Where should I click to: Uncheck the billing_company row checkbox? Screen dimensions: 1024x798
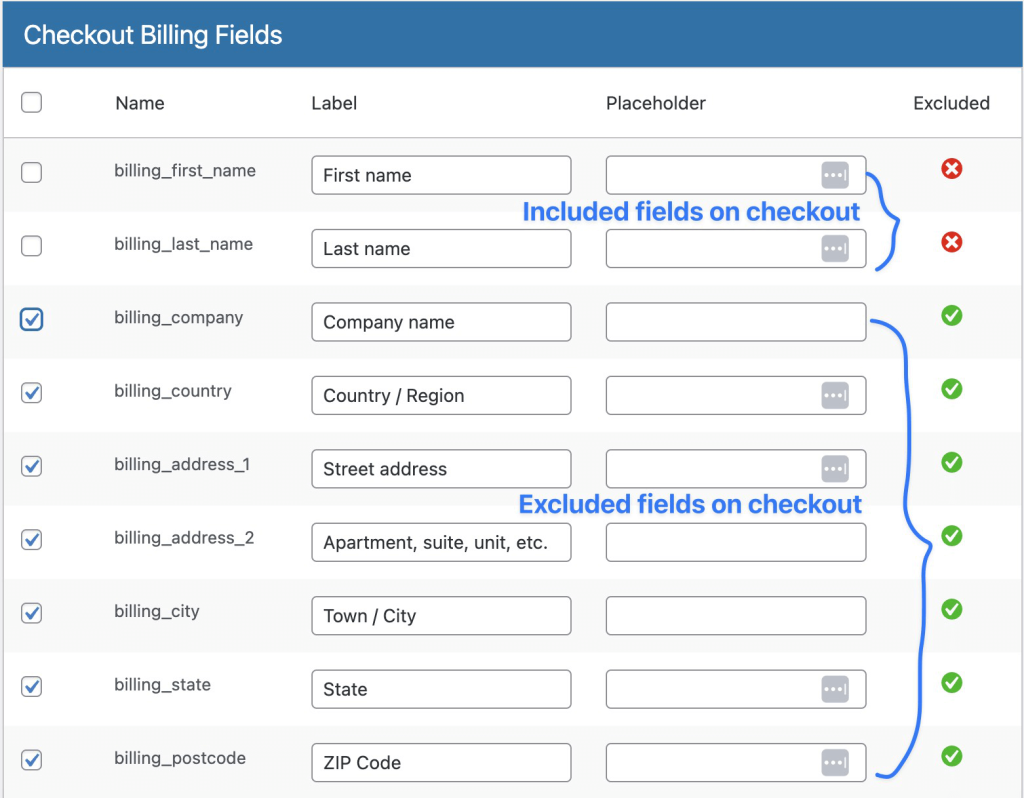click(x=31, y=319)
